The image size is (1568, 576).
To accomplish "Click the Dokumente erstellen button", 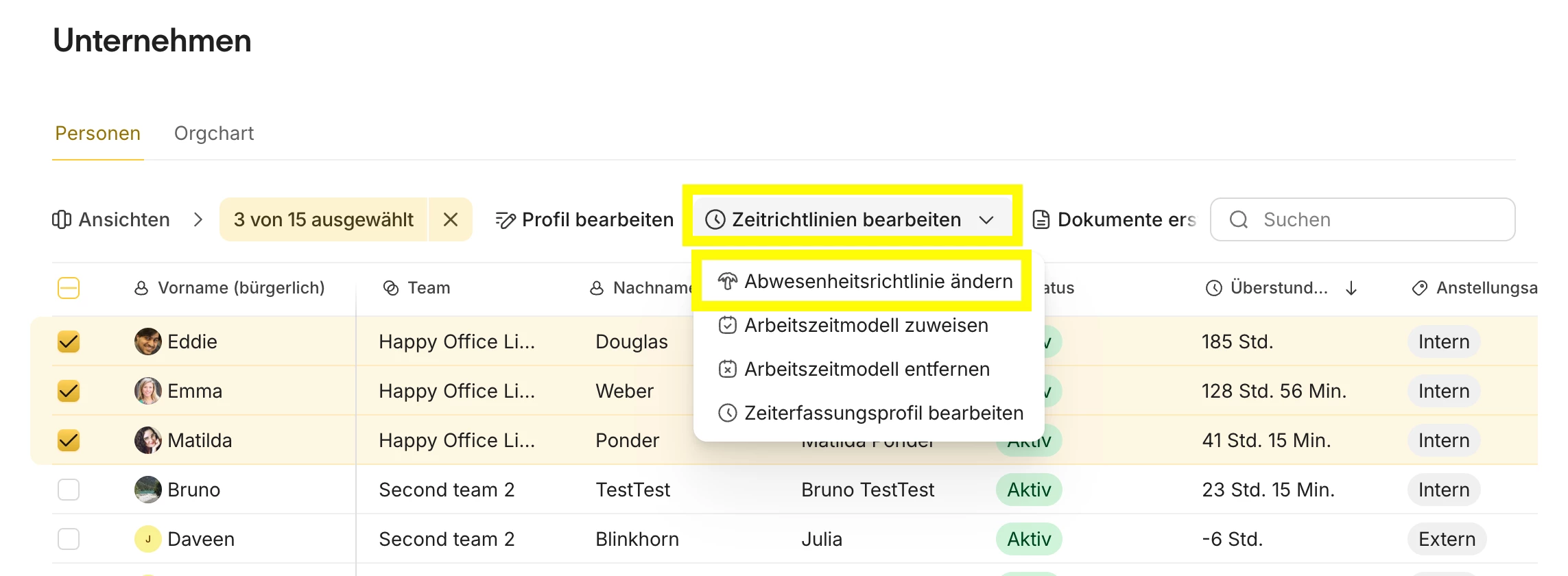I will coord(1125,219).
